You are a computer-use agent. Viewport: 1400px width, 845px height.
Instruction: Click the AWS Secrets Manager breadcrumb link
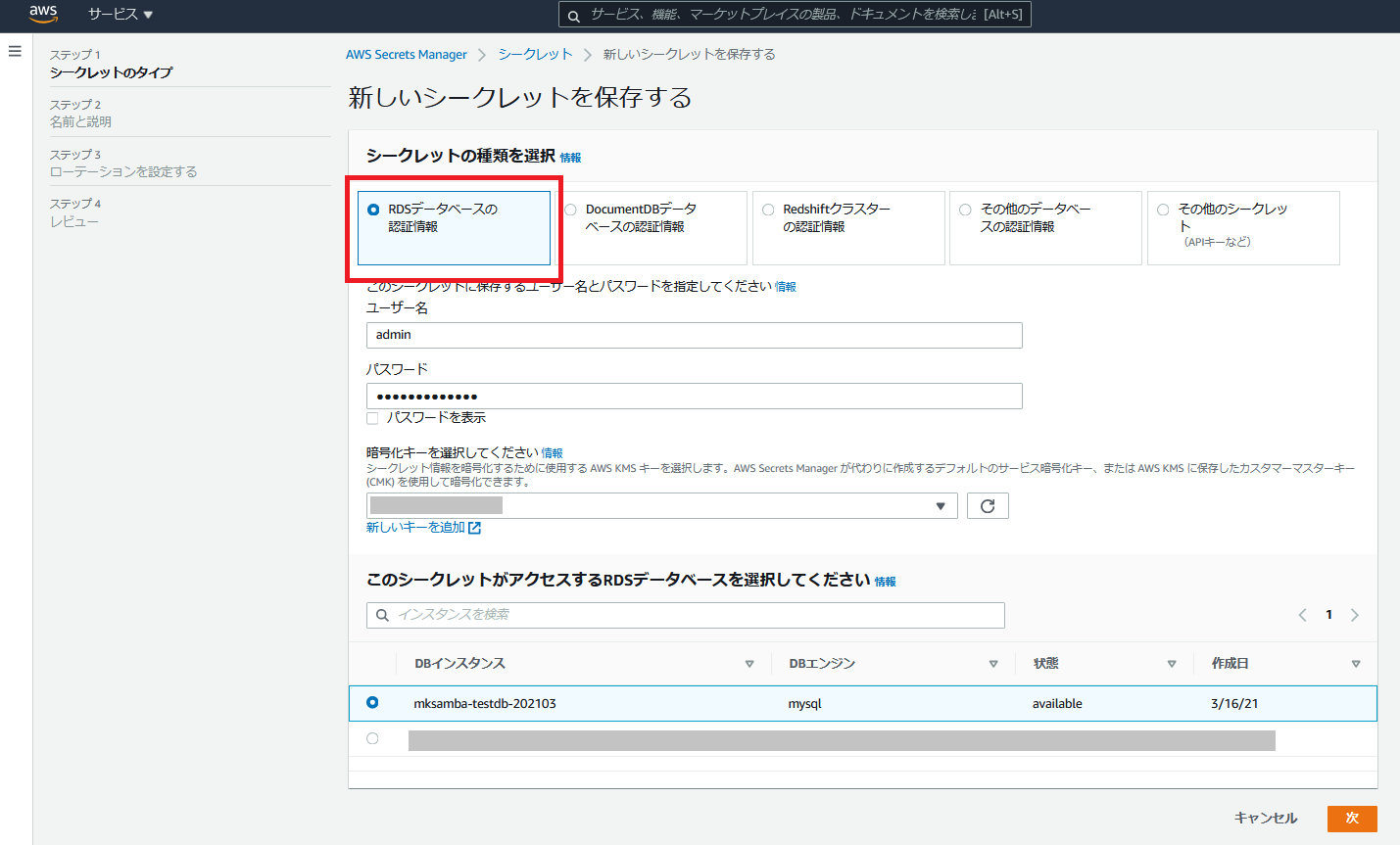click(407, 55)
